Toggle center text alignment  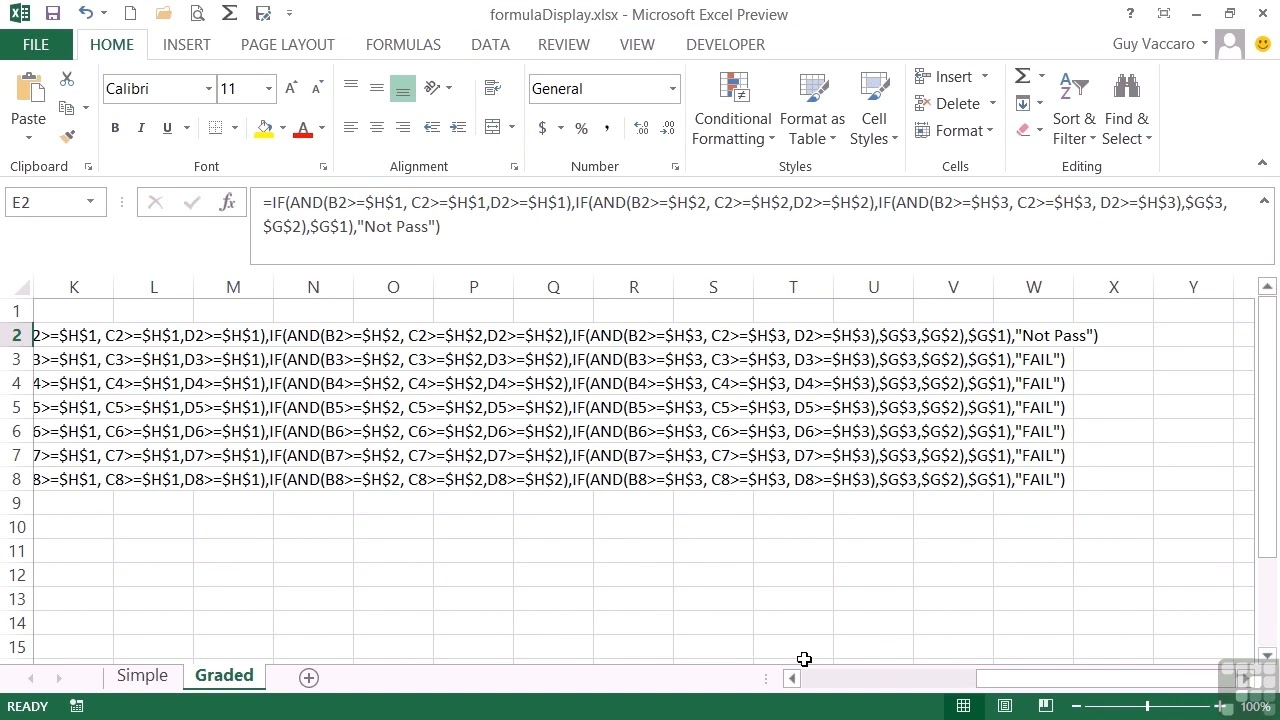click(377, 127)
